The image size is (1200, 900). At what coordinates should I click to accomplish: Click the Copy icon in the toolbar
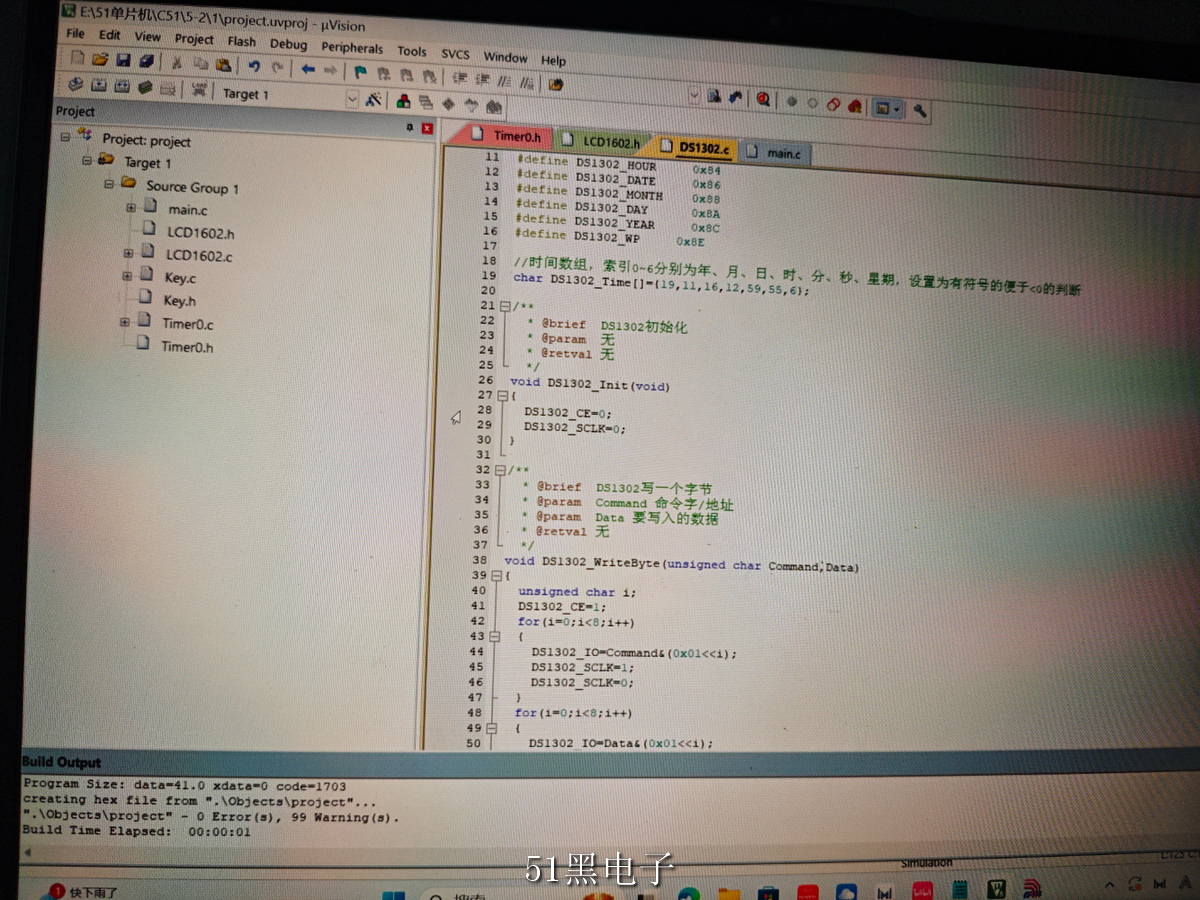[x=200, y=63]
